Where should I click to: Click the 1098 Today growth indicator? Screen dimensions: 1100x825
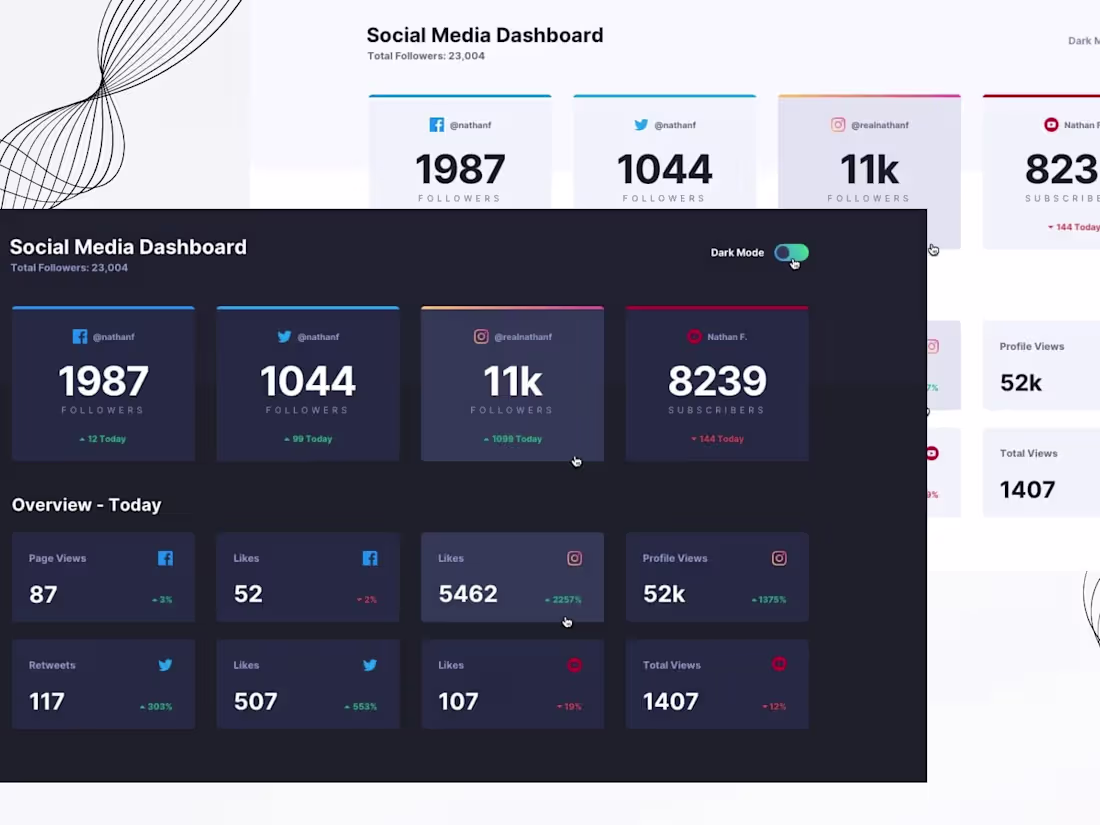click(512, 438)
